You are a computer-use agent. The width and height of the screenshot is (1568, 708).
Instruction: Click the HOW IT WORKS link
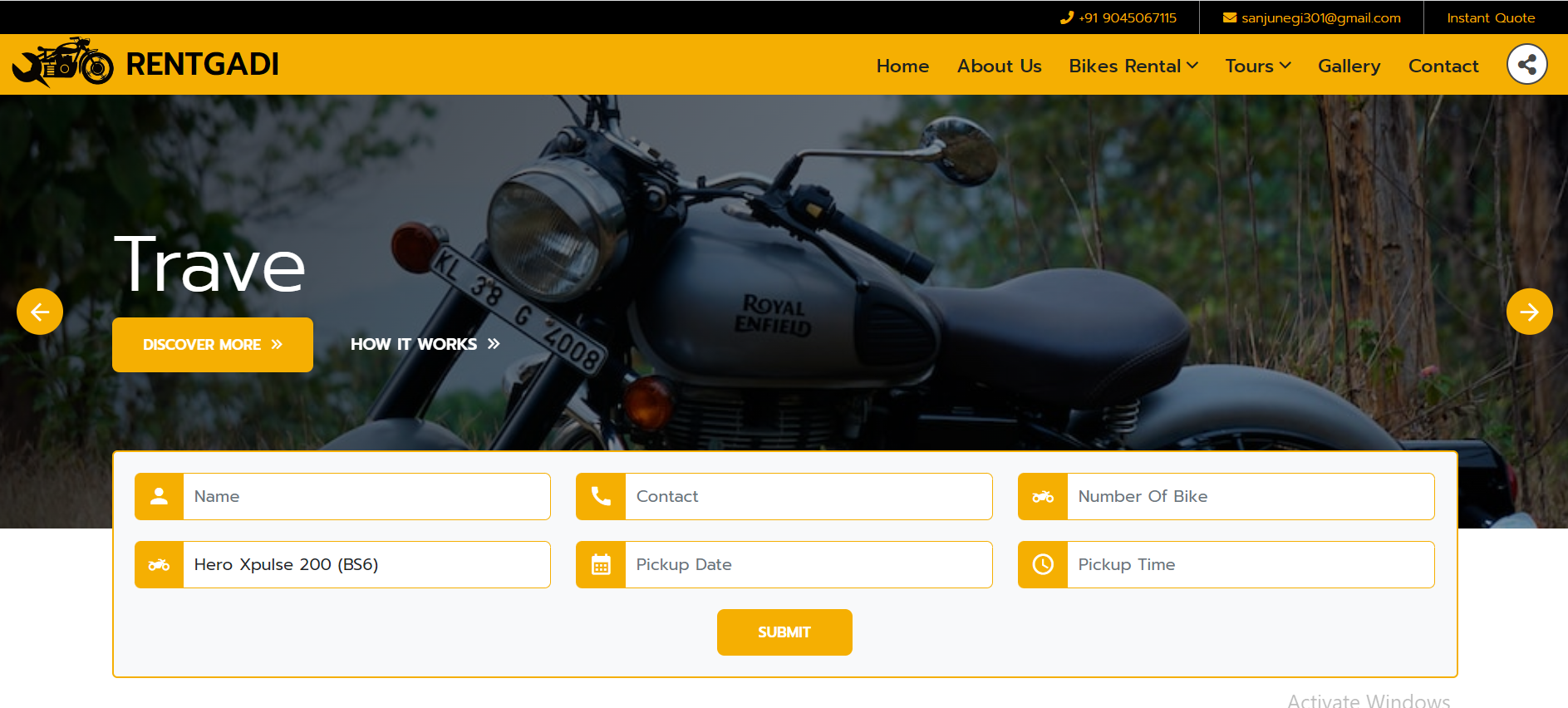[x=425, y=344]
